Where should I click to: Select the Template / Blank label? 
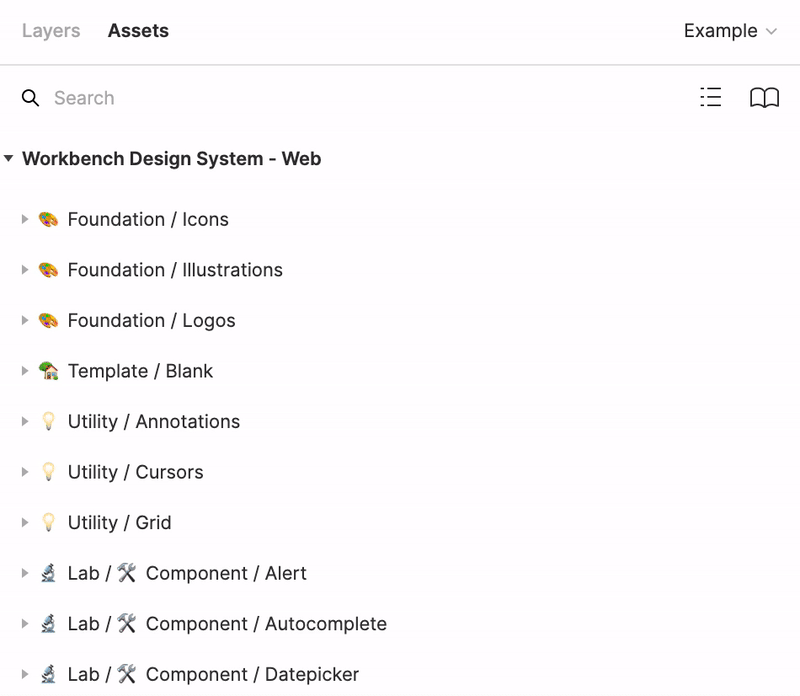(140, 371)
